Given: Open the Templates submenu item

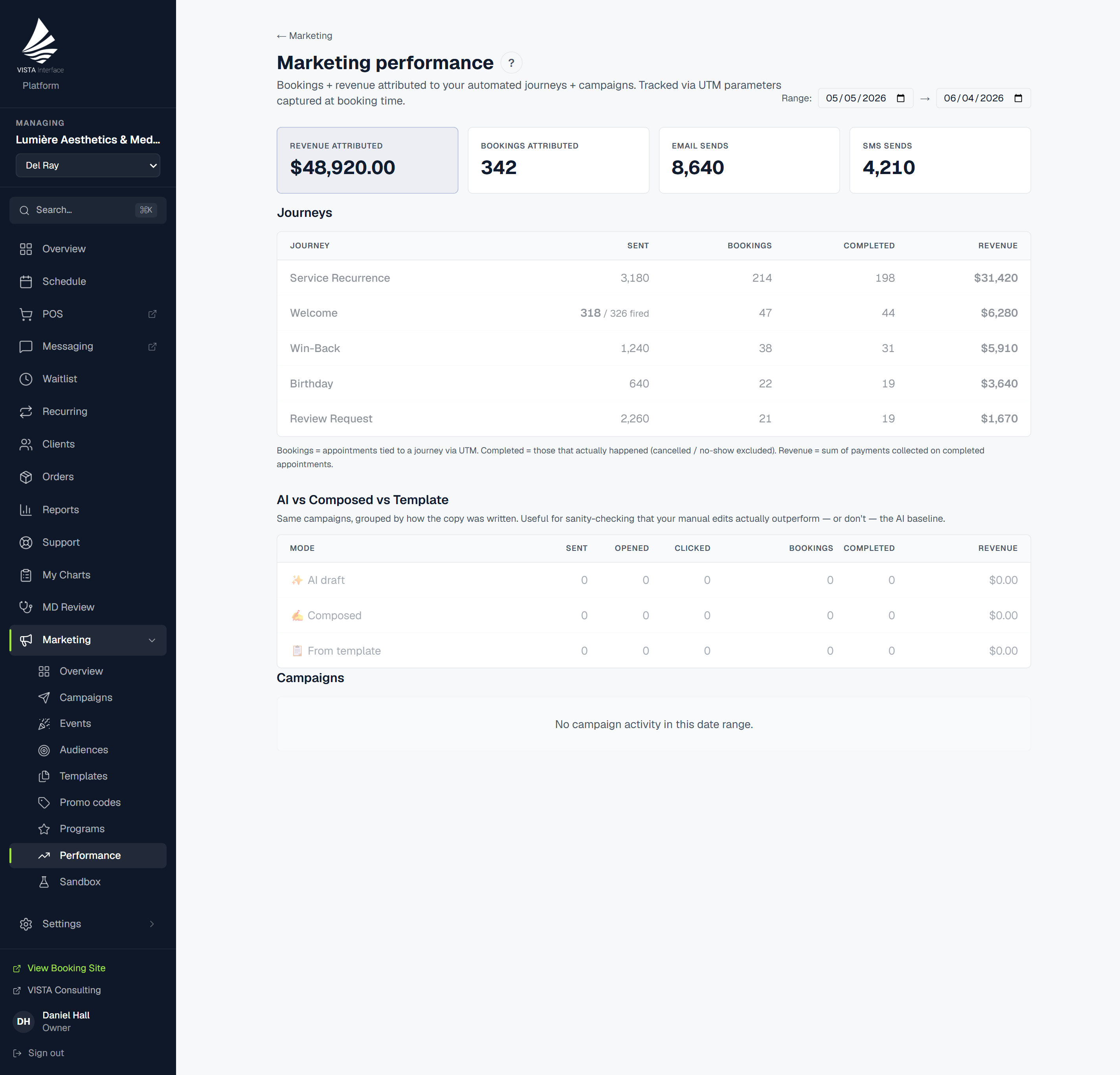Looking at the screenshot, I should [88, 776].
